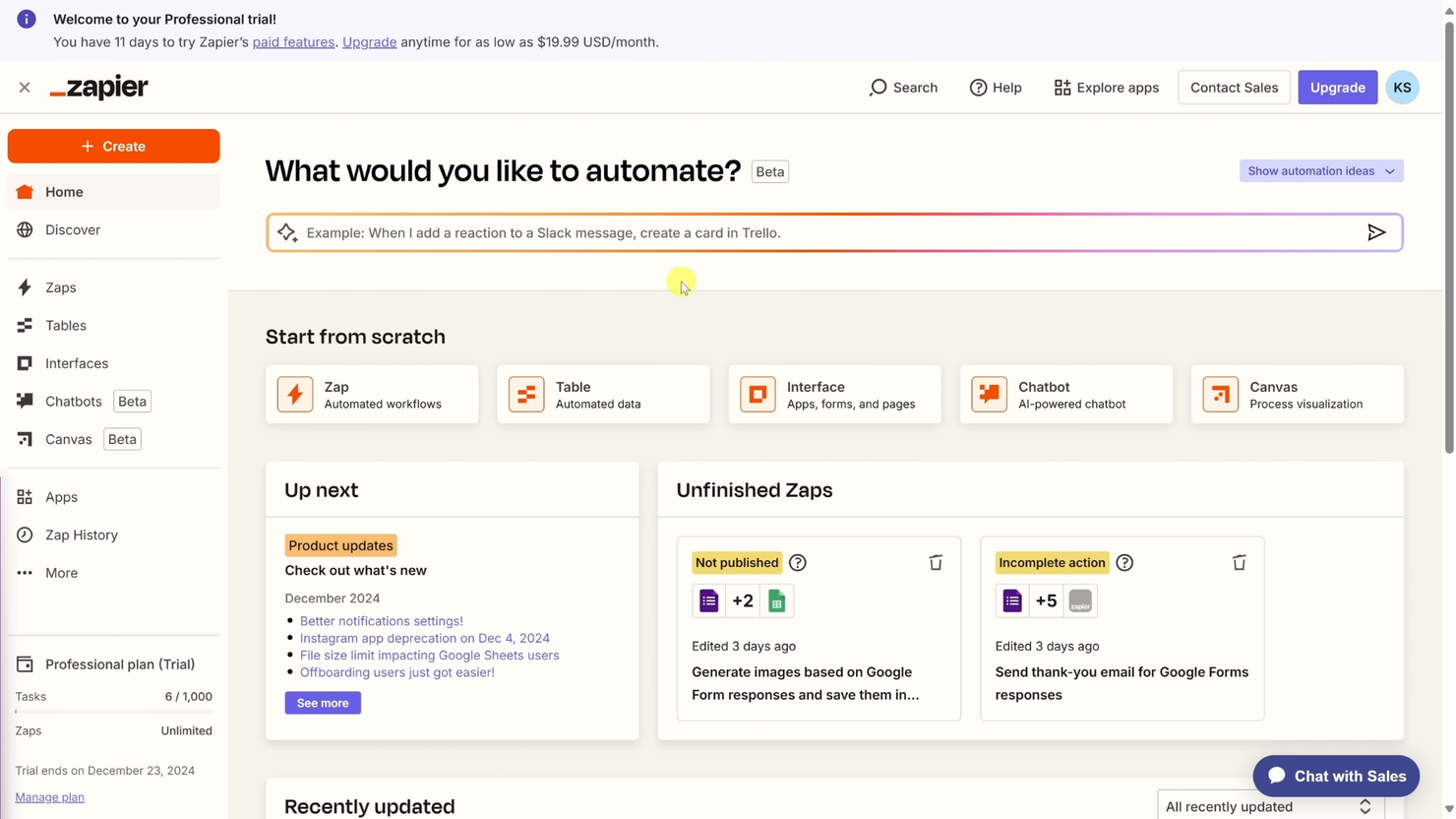Screen dimensions: 1456x819
Task: Open File size limit Google Sheets link
Action: (430, 656)
